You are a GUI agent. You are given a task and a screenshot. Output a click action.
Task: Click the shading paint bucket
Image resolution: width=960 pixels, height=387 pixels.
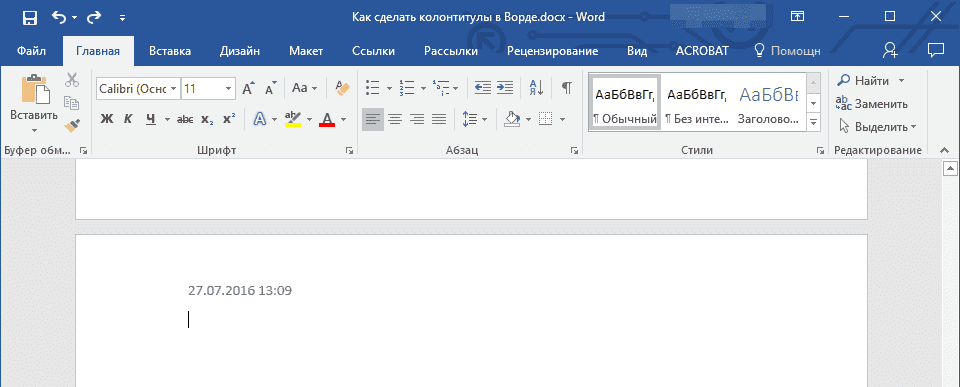click(x=512, y=119)
